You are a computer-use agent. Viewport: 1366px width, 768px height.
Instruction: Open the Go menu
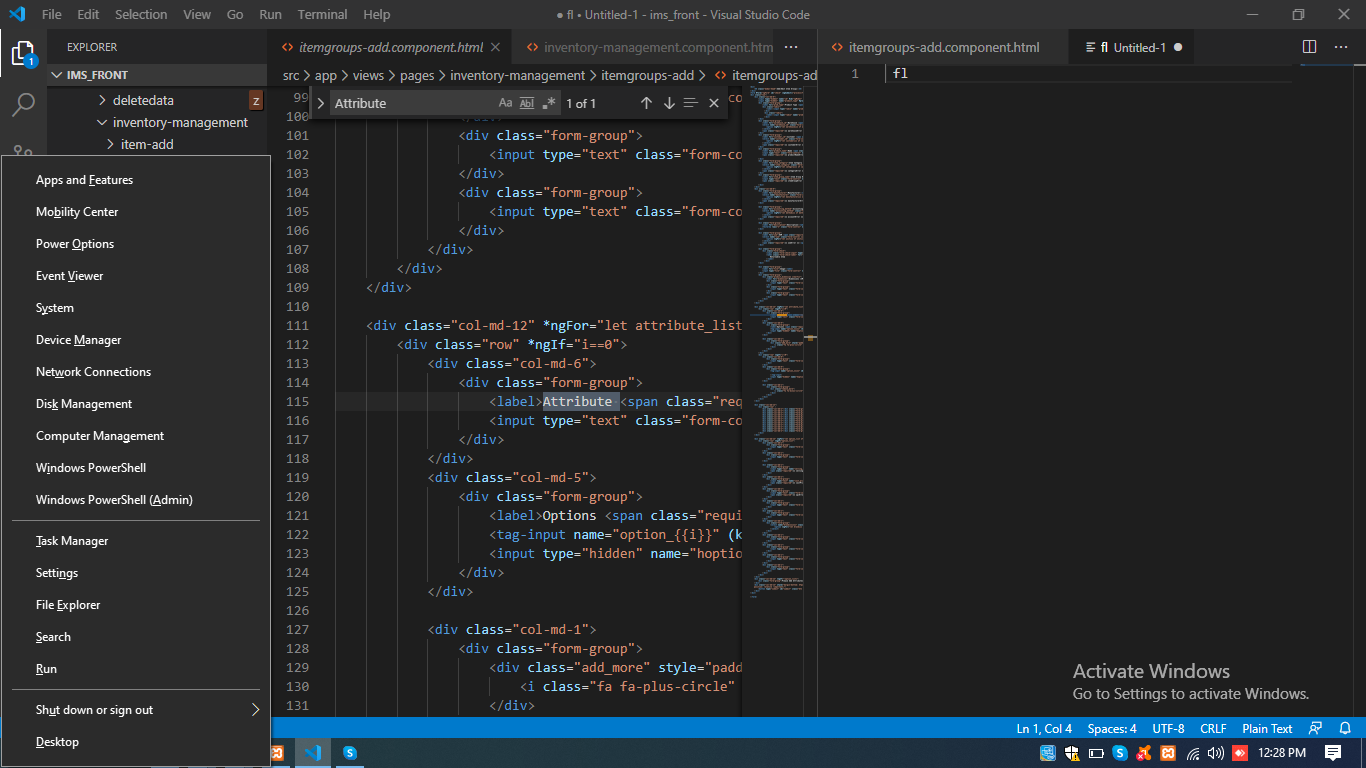(x=235, y=15)
